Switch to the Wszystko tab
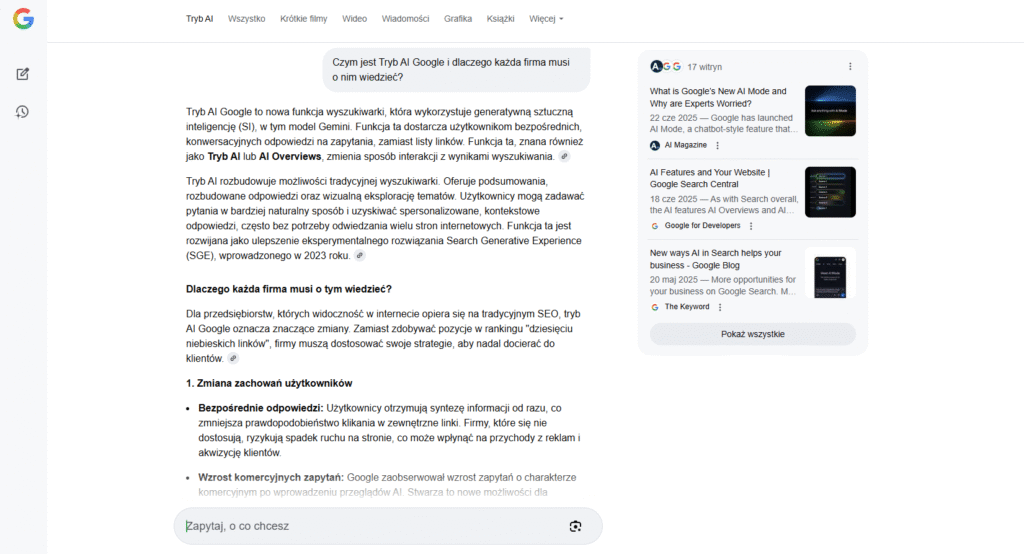 [246, 19]
